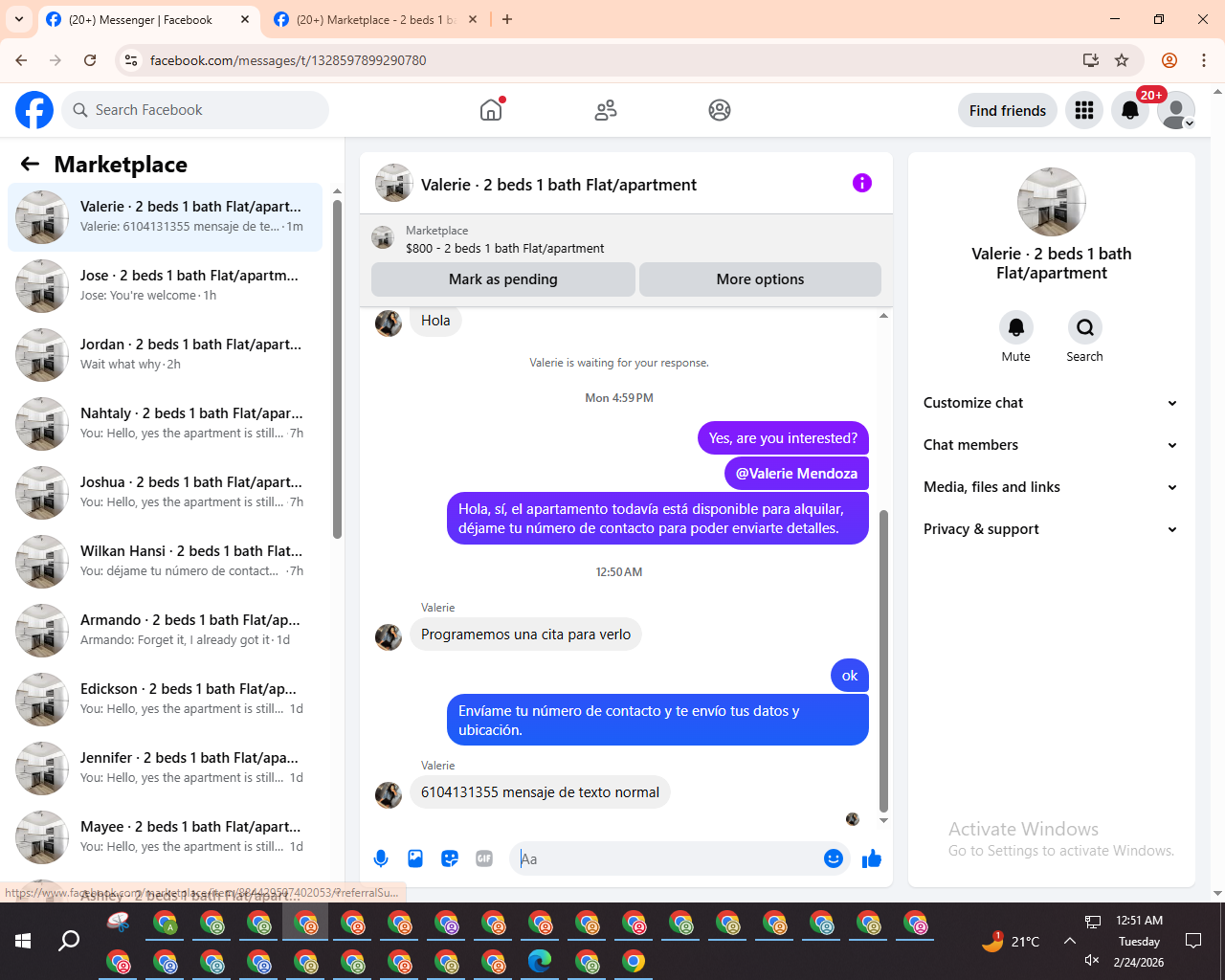Click Find friends button
The width and height of the screenshot is (1225, 980).
(1008, 110)
